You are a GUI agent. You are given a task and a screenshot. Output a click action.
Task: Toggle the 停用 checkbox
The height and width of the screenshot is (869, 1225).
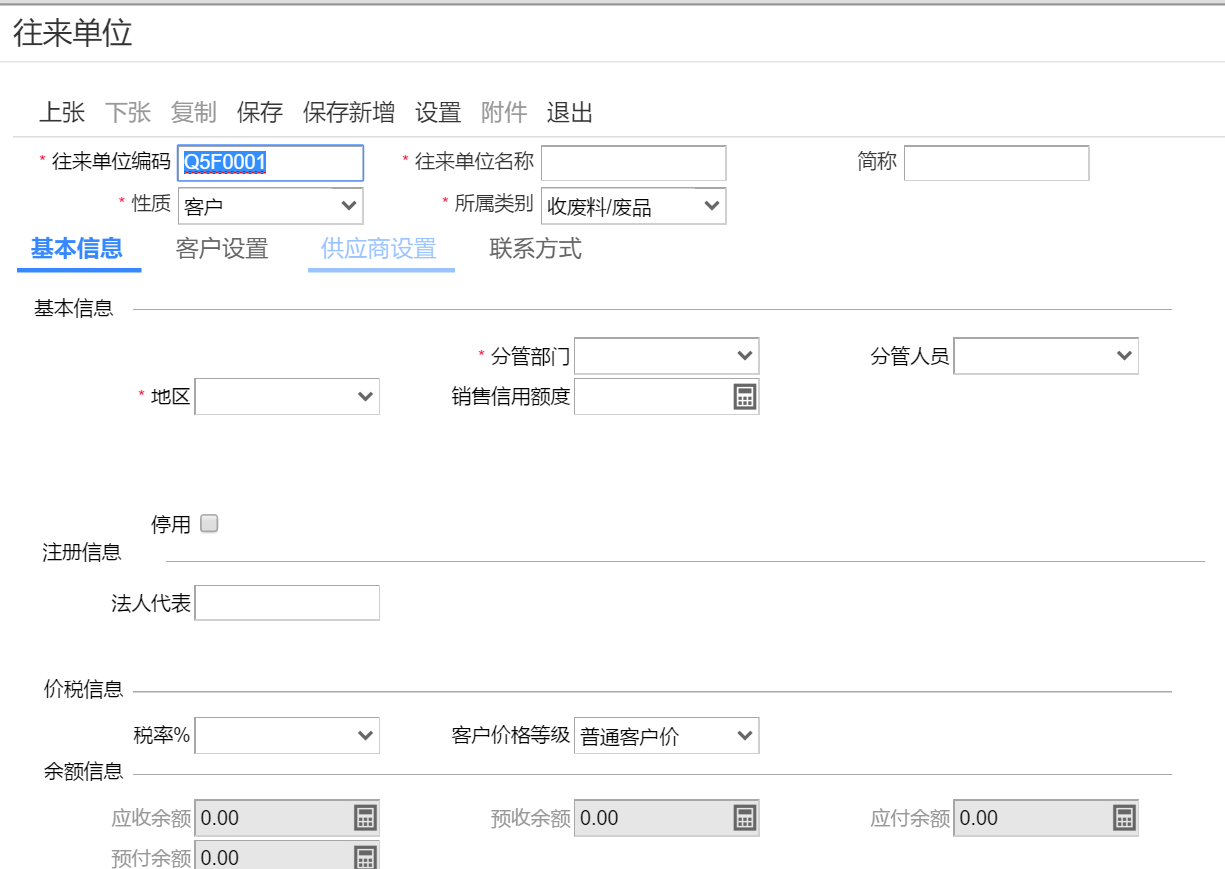pyautogui.click(x=209, y=523)
